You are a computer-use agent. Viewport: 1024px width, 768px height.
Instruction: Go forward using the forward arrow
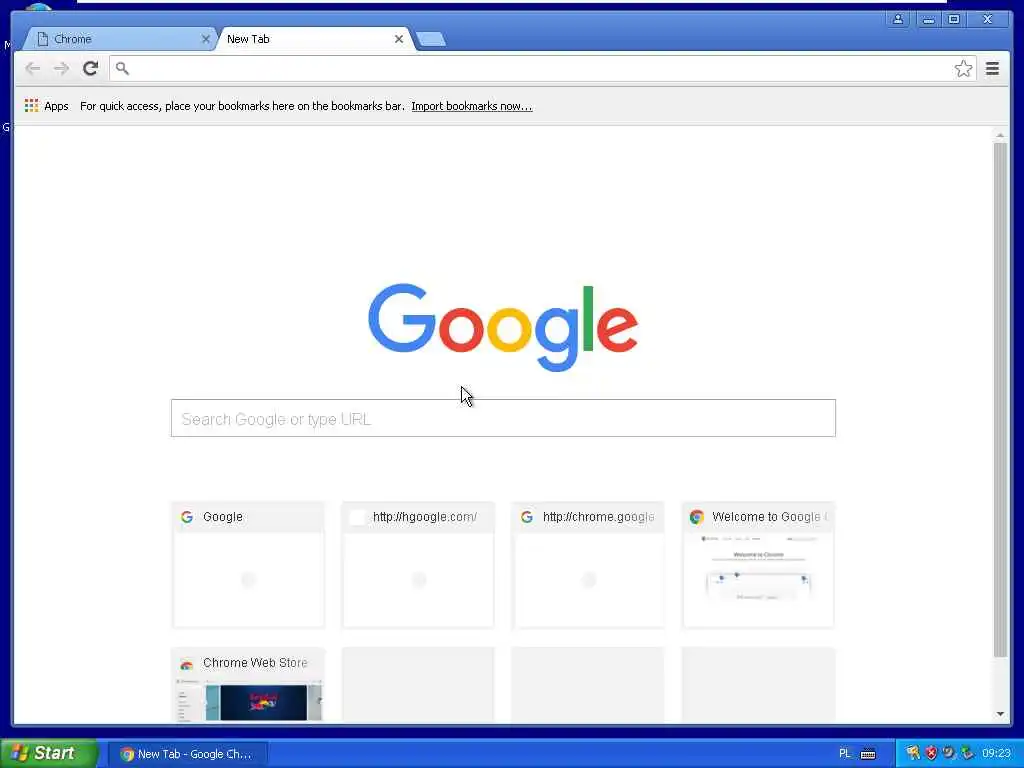61,69
